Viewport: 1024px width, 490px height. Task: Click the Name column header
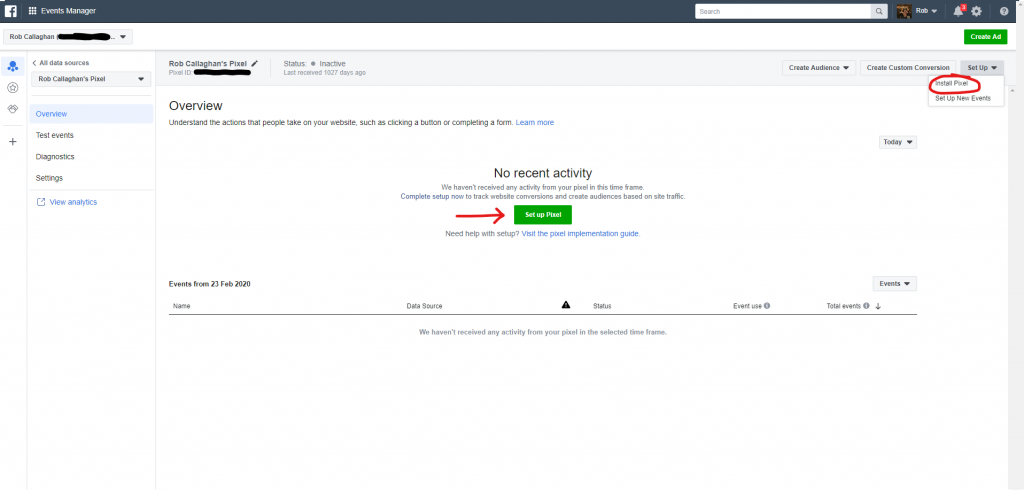pos(182,306)
